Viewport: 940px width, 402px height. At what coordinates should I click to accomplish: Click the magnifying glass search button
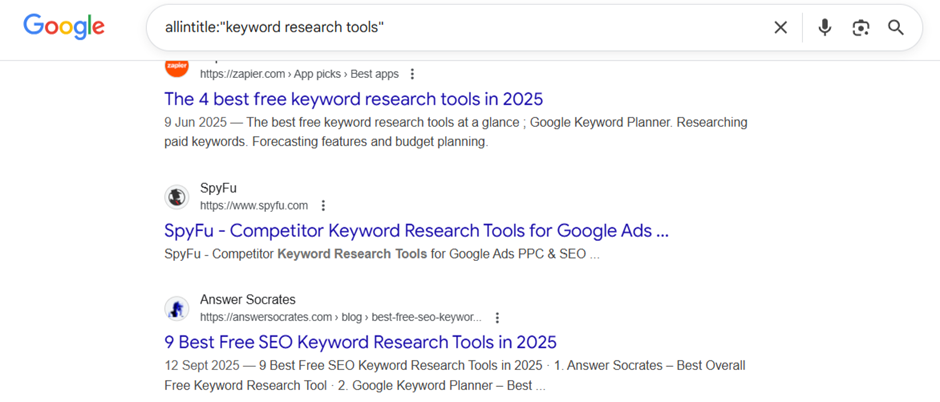point(896,28)
